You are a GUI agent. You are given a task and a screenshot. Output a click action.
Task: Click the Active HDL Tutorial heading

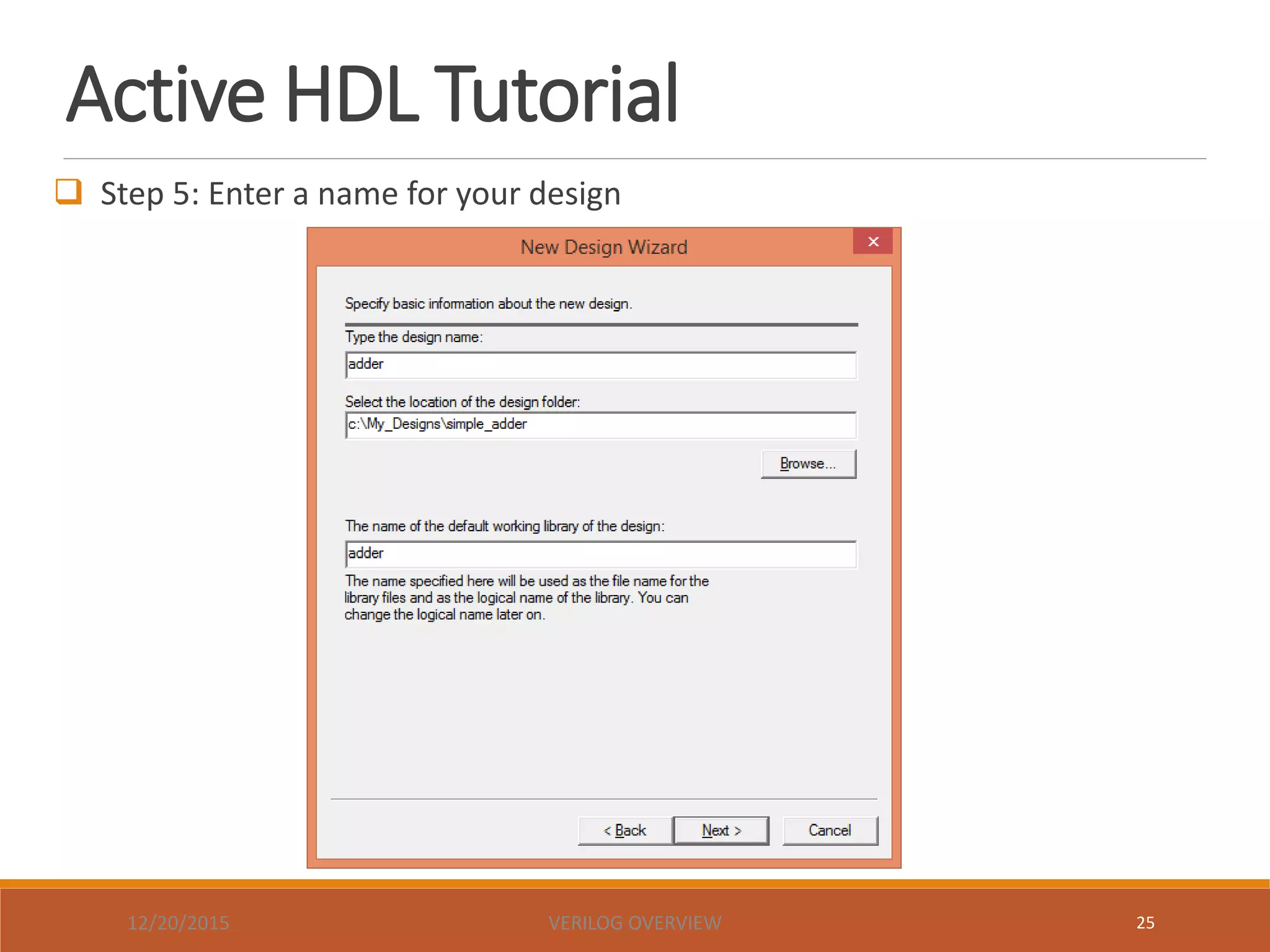pyautogui.click(x=372, y=94)
